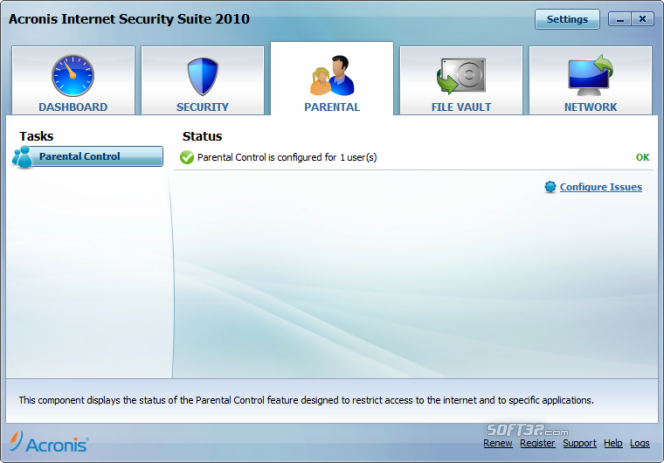Click the green OK status text

(x=642, y=158)
